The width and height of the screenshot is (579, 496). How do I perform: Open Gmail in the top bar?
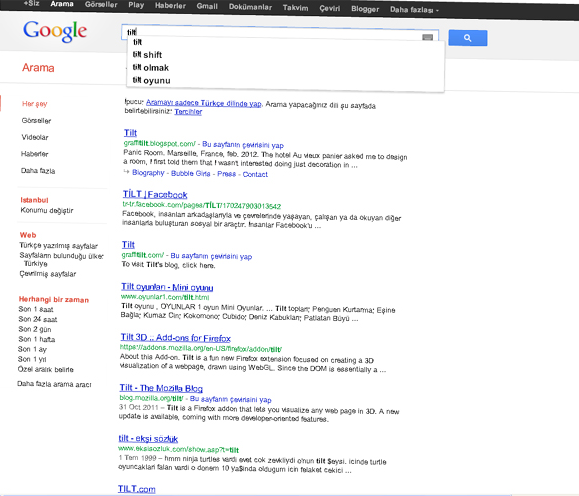[207, 6]
